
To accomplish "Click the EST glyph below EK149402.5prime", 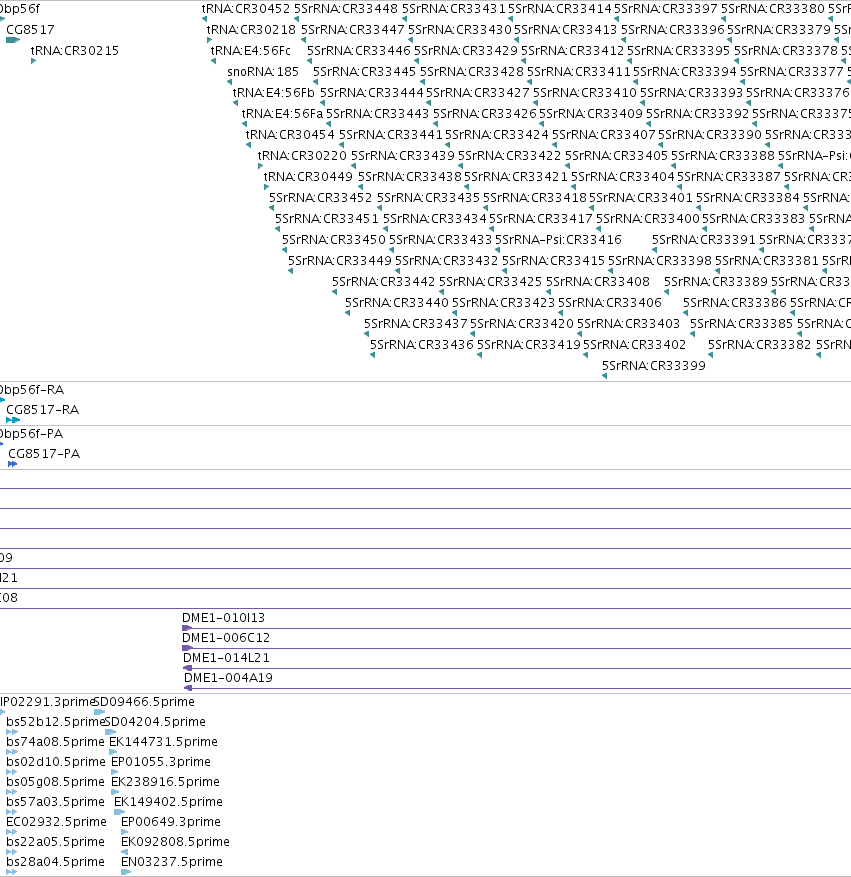I will pyautogui.click(x=119, y=812).
